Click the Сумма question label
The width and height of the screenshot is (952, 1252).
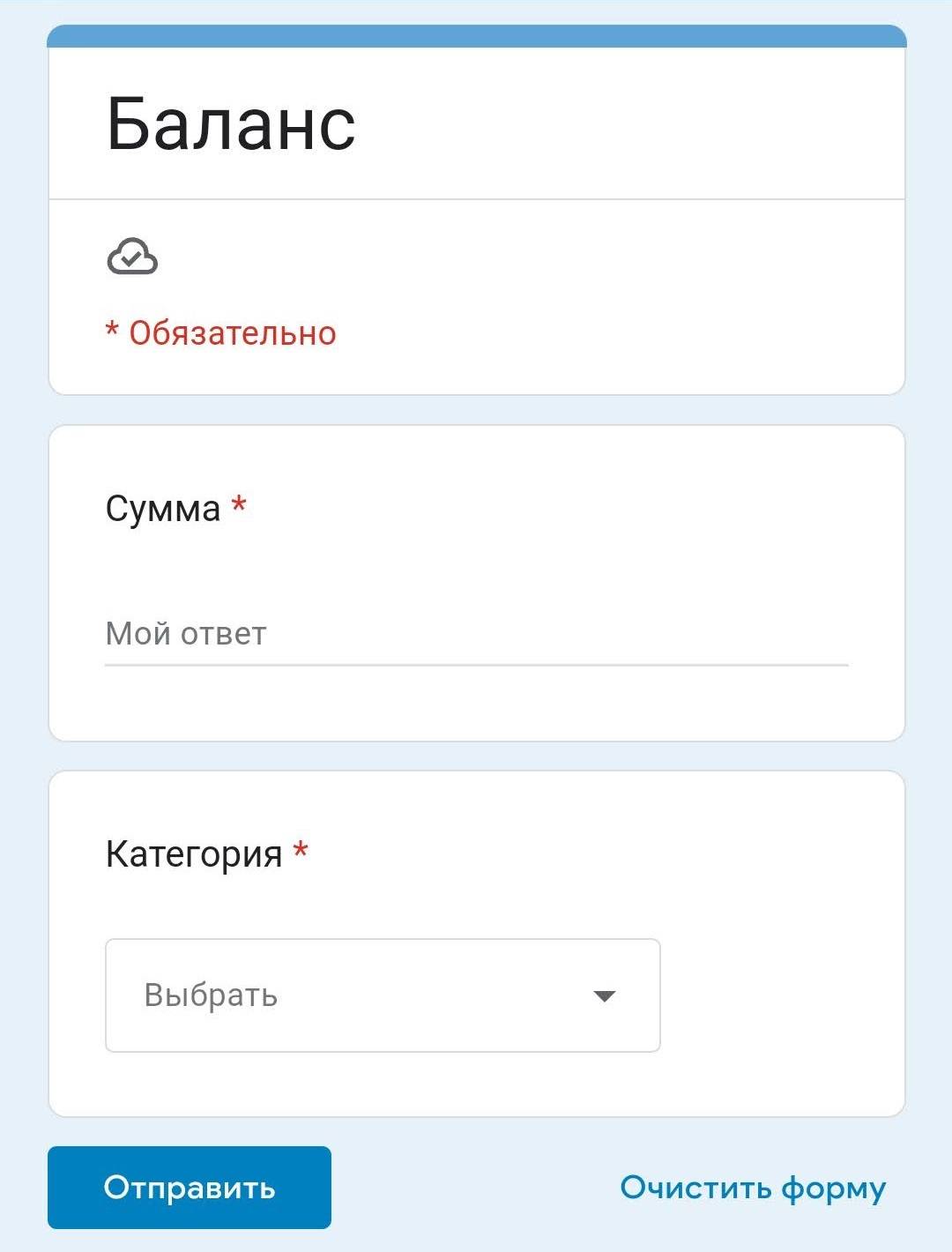click(x=163, y=509)
